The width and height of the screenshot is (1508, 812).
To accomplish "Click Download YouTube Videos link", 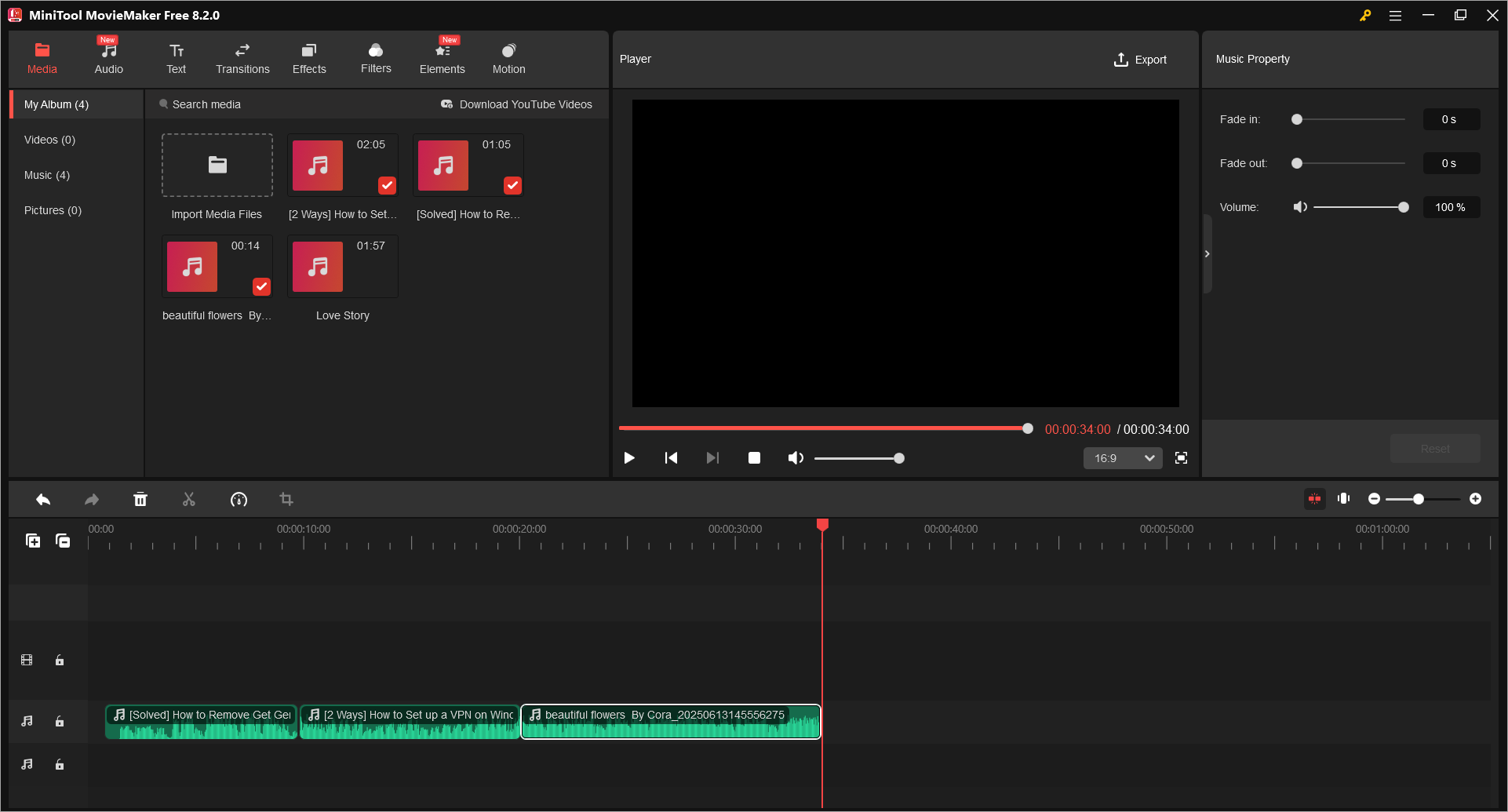I will point(516,104).
